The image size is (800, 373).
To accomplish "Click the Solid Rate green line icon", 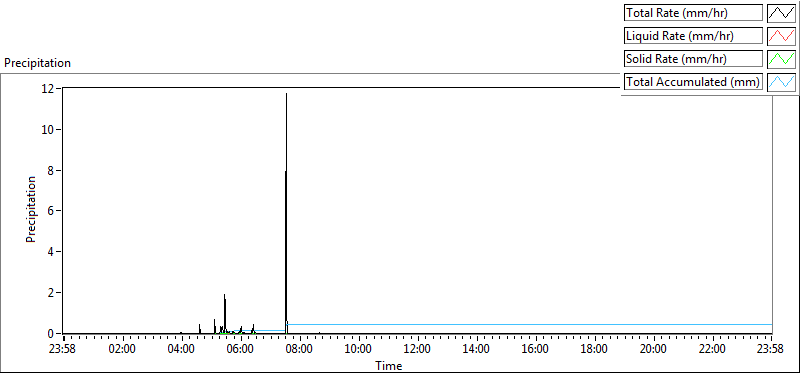I will 781,59.
